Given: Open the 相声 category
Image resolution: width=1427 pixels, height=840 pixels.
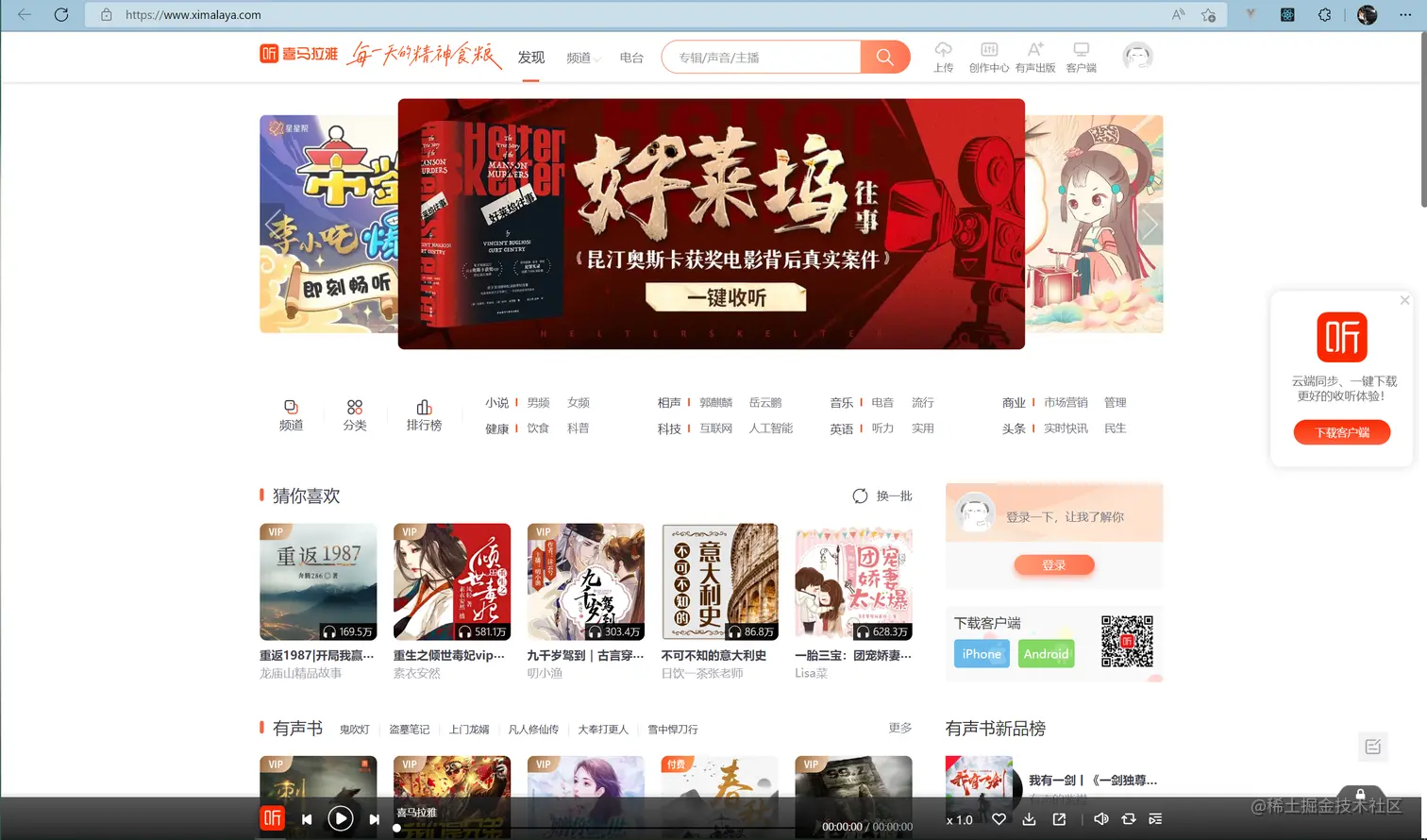Looking at the screenshot, I should 669,402.
